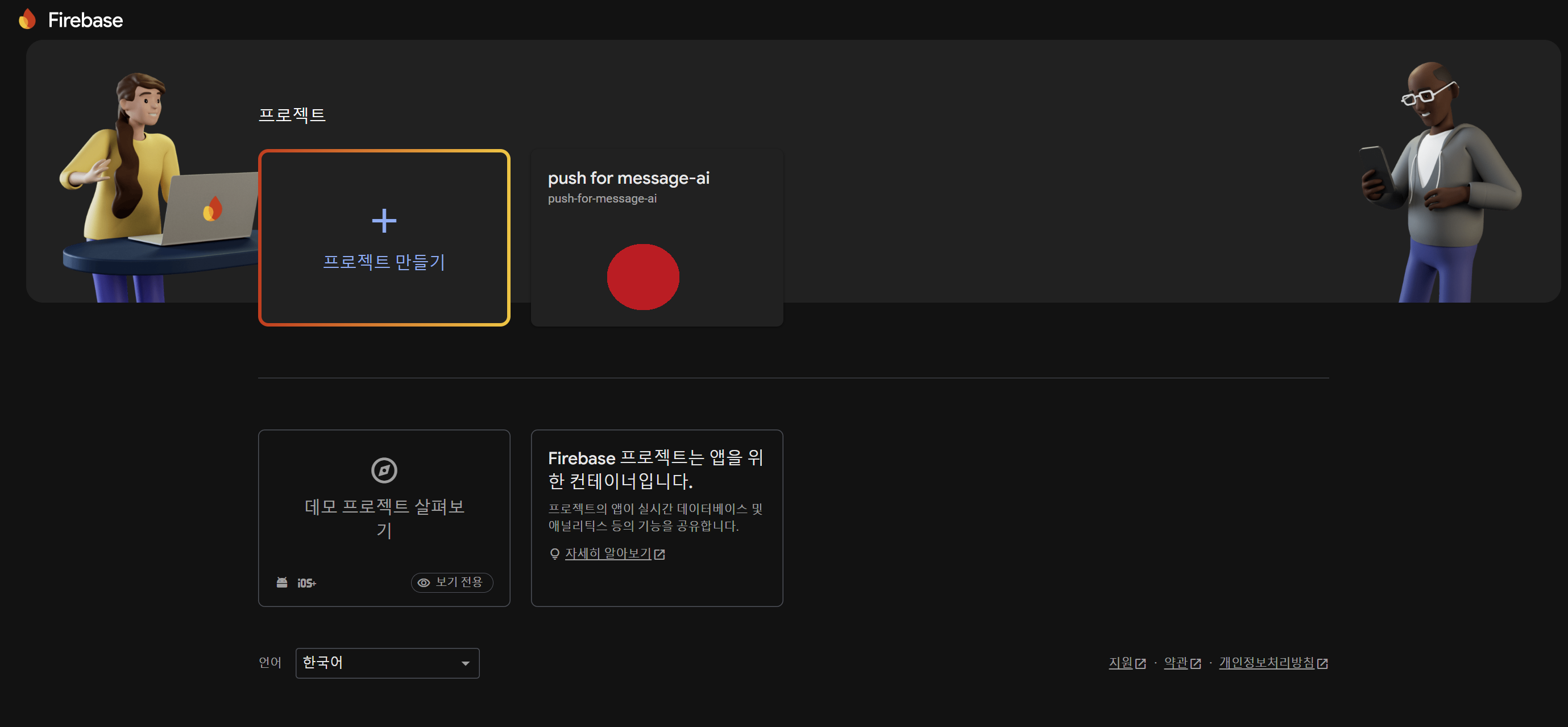Viewport: 1568px width, 727px height.
Task: Click the external-link icon next to 약관
Action: click(x=1196, y=664)
